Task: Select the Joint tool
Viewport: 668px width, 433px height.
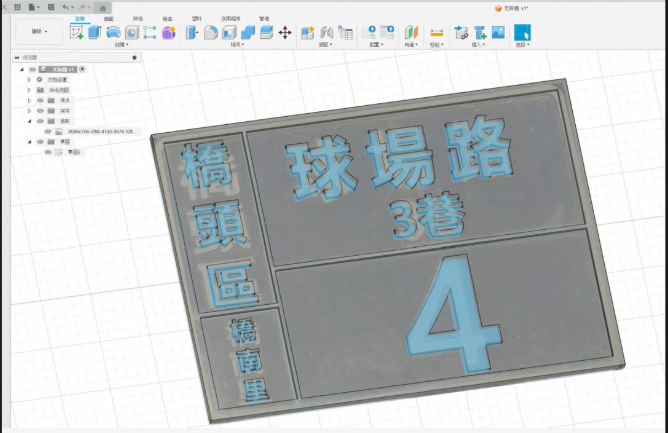Action: coord(327,32)
